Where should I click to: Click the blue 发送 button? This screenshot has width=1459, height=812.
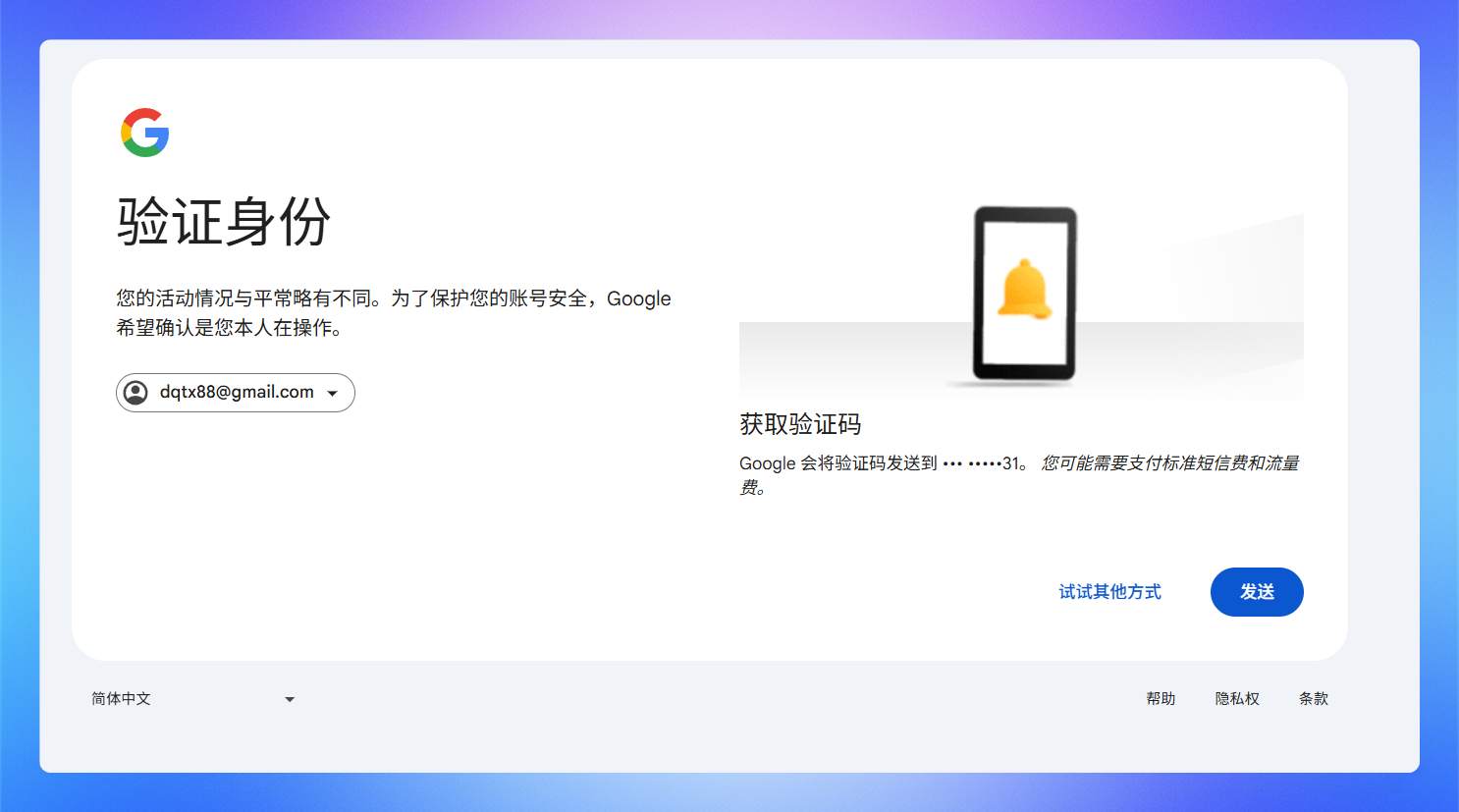pyautogui.click(x=1257, y=592)
